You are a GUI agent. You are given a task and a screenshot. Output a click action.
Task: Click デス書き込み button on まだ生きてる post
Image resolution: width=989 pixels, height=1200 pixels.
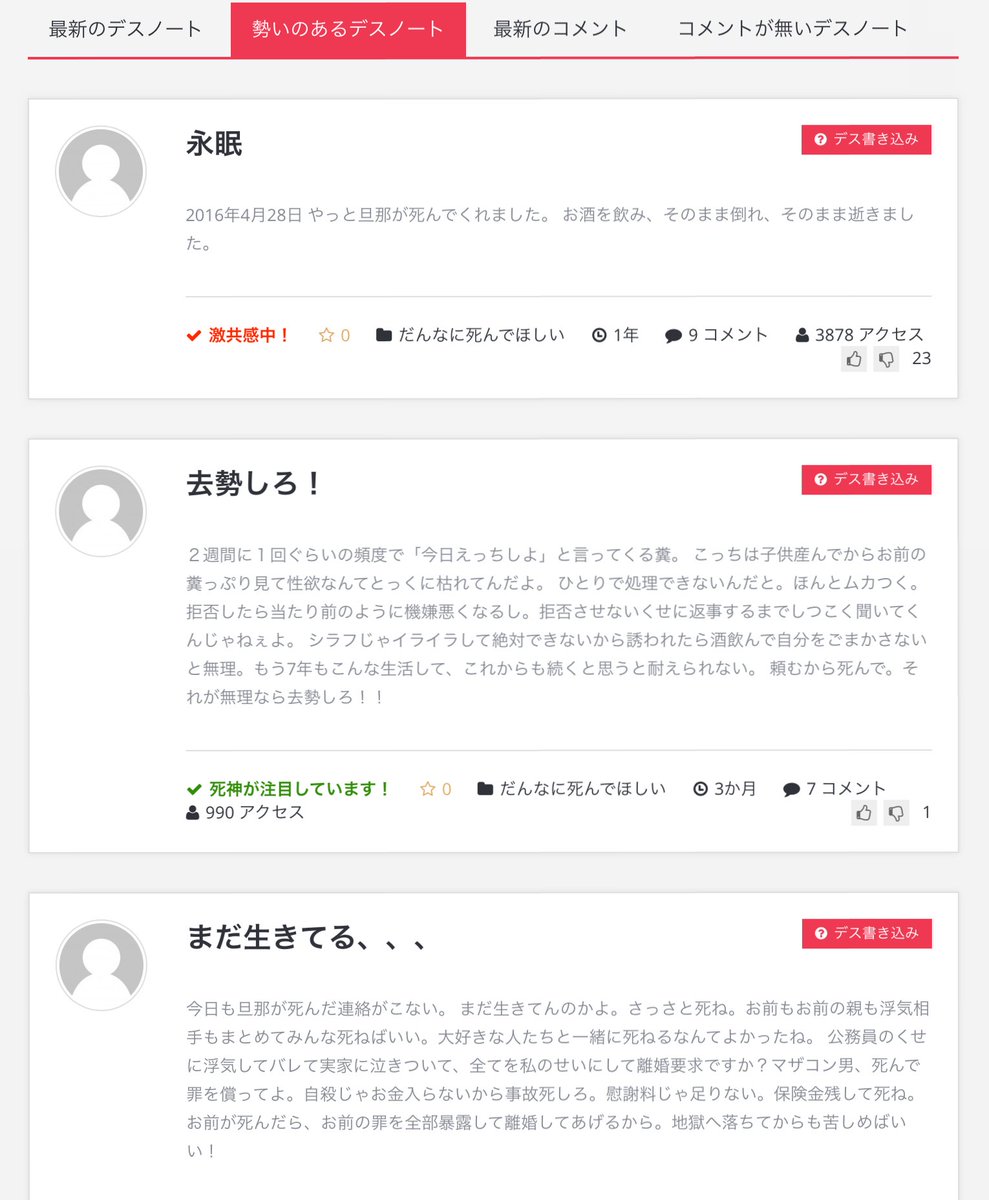coord(866,933)
